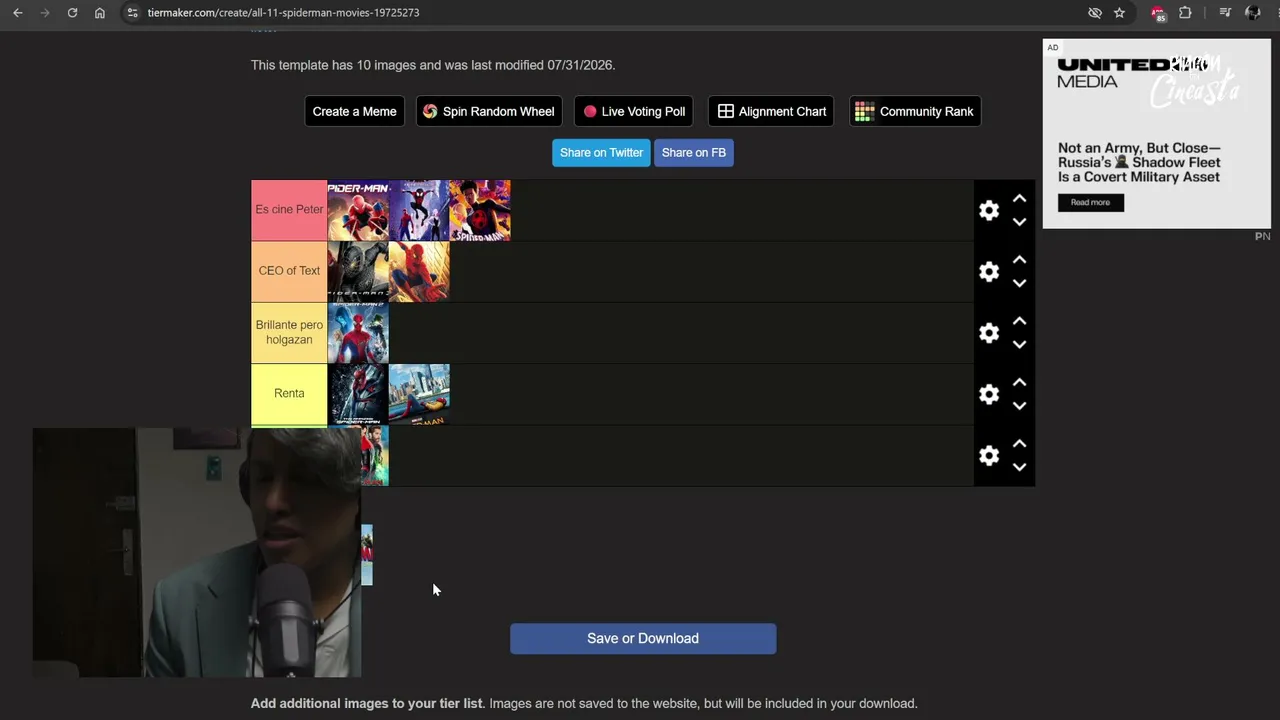This screenshot has width=1280, height=720.
Task: Open settings gear for Es cine Peter tier
Action: (989, 210)
